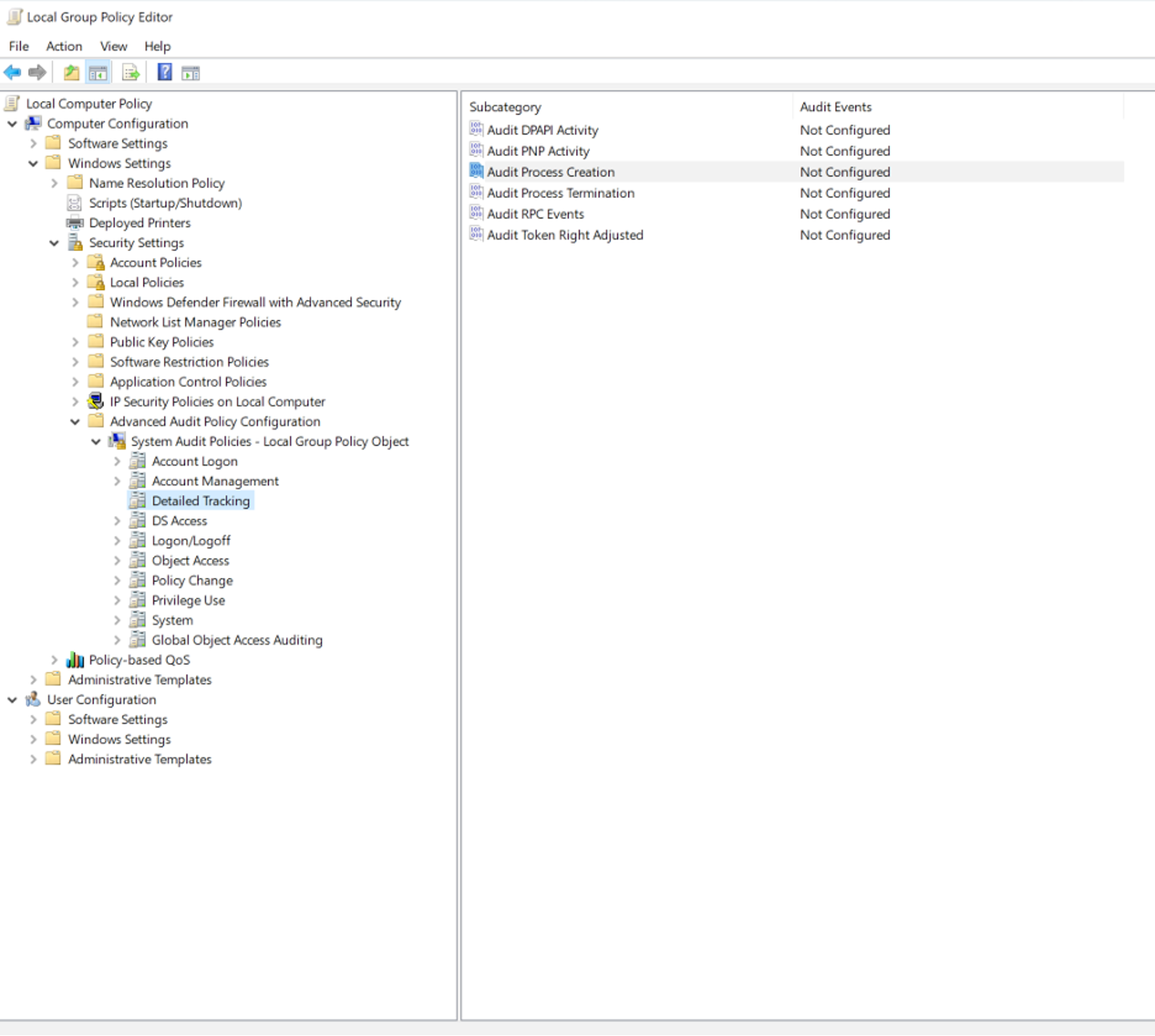The width and height of the screenshot is (1155, 1036).
Task: Expand Windows Defender Firewall with Advanced Security
Action: [x=76, y=302]
